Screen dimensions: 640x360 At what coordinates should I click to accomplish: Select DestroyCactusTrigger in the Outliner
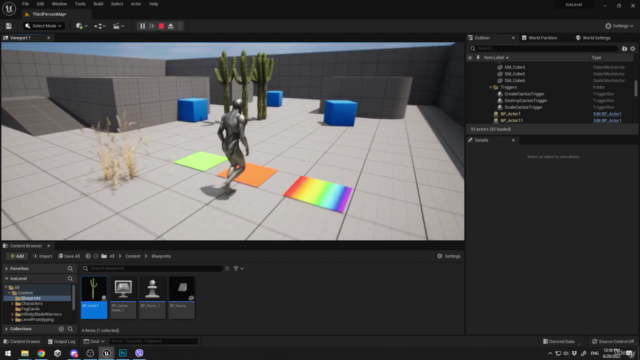[x=526, y=100]
